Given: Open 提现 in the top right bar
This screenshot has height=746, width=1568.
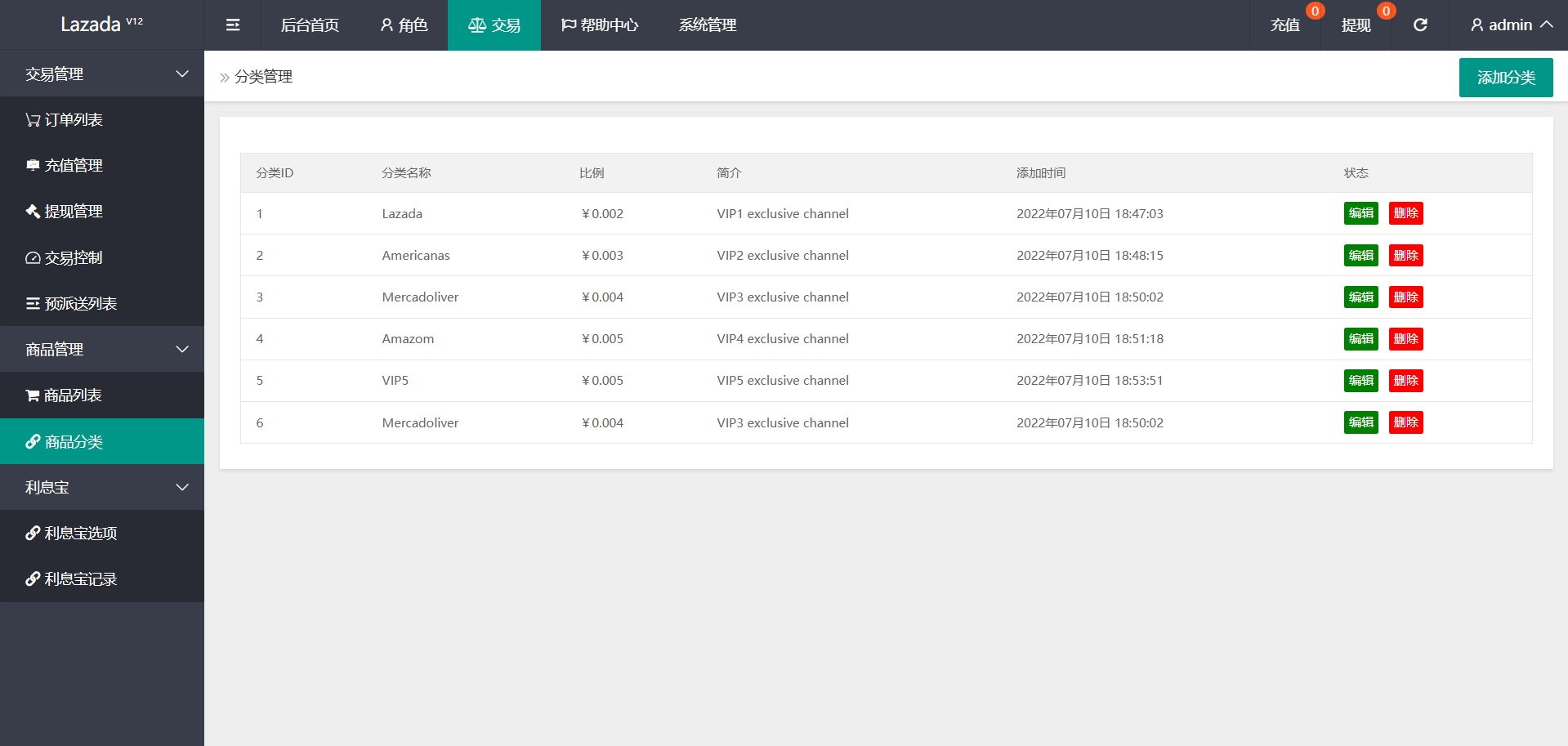Looking at the screenshot, I should [x=1356, y=25].
